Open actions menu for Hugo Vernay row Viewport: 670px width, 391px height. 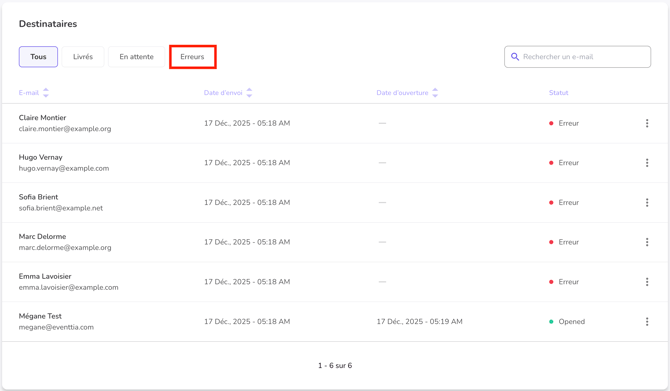(x=646, y=163)
